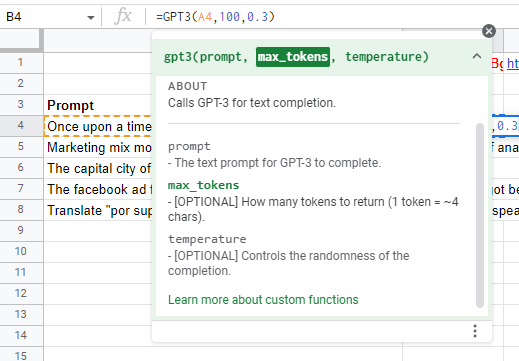Click How many tokens to return description
This screenshot has height=361, width=519.
[313, 209]
